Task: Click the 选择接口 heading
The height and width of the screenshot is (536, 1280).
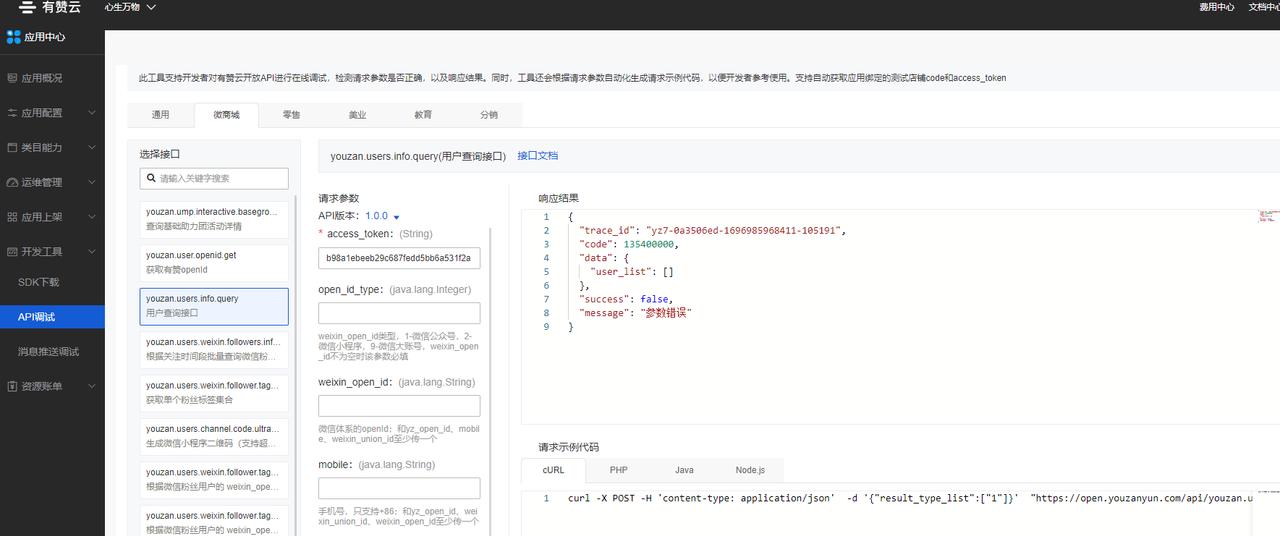Action: [160, 154]
